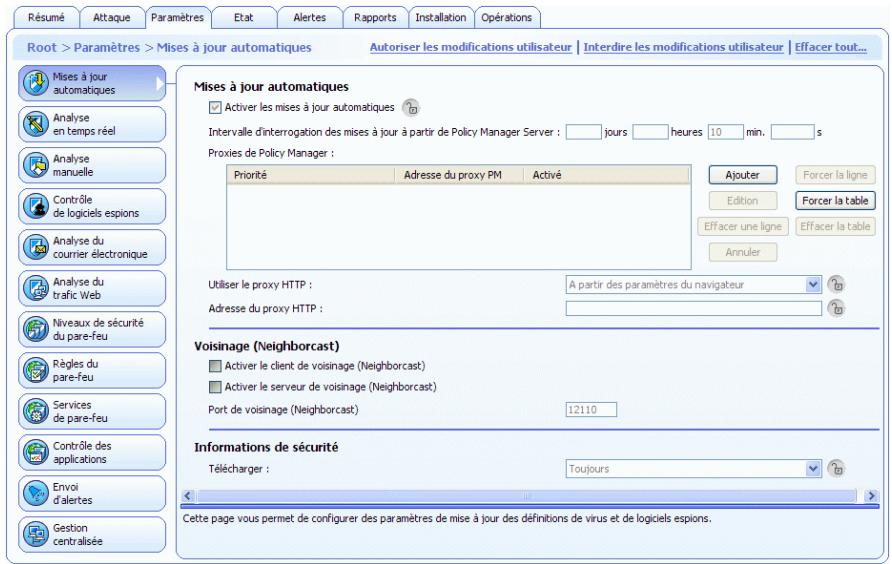Switch to the Opérations tab

[x=506, y=18]
